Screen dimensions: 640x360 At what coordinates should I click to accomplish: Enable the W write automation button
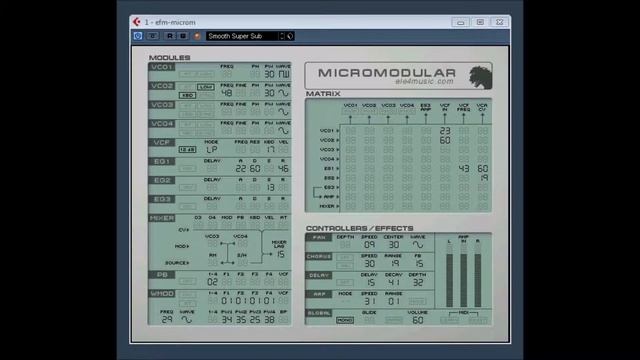pos(183,36)
